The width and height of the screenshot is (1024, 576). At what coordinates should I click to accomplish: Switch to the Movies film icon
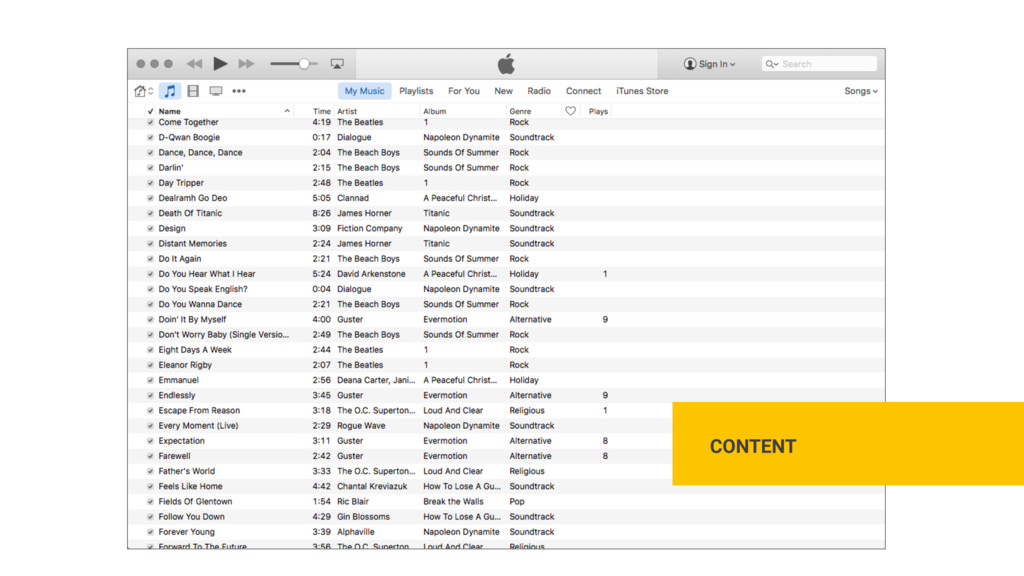(x=193, y=91)
